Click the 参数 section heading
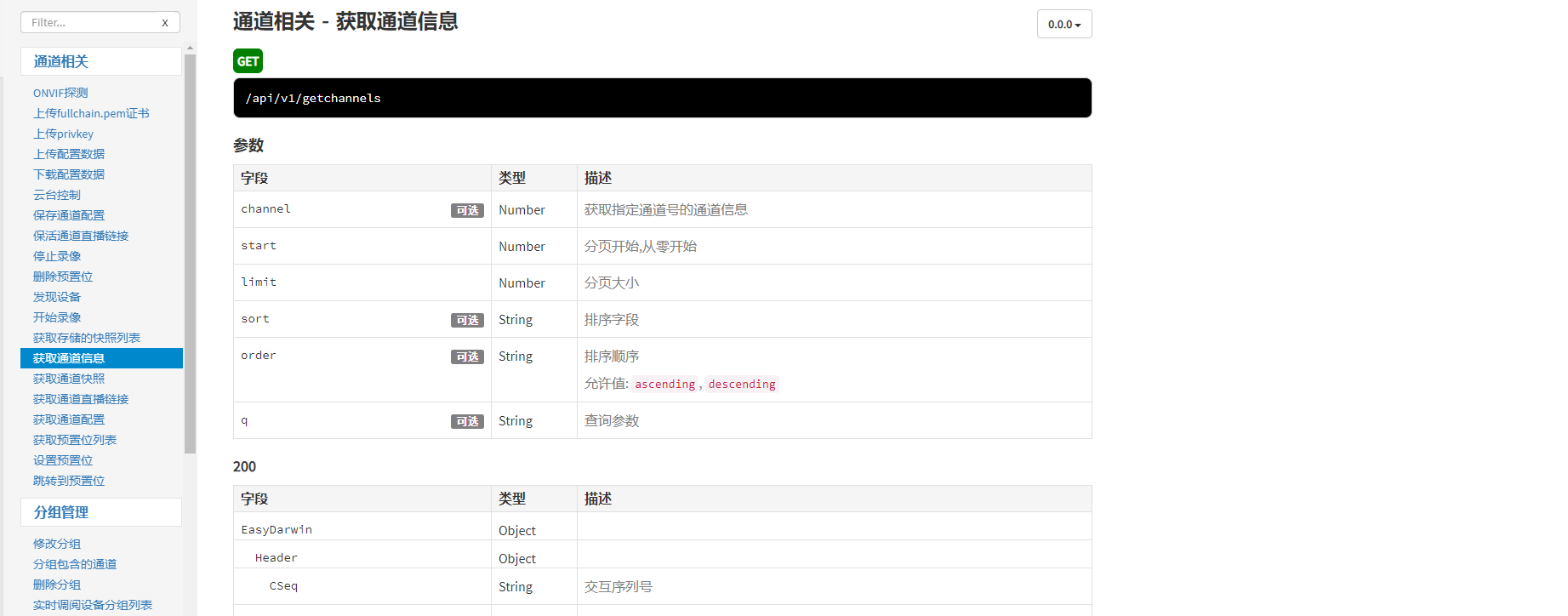 248,145
